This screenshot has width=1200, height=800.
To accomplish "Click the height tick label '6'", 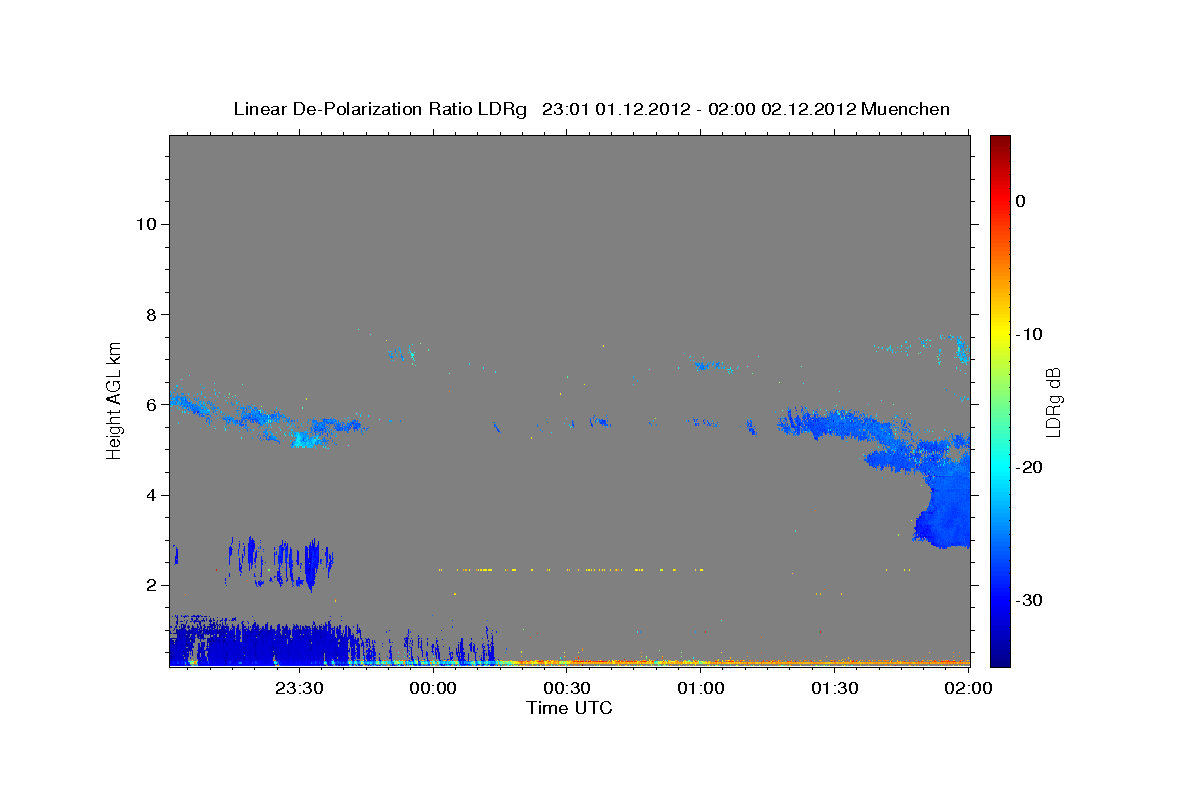I will [149, 405].
